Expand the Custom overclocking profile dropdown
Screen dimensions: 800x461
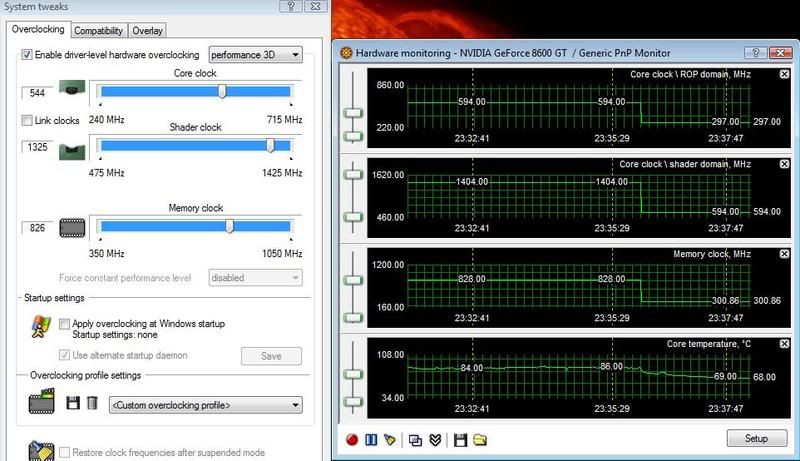coord(206,405)
